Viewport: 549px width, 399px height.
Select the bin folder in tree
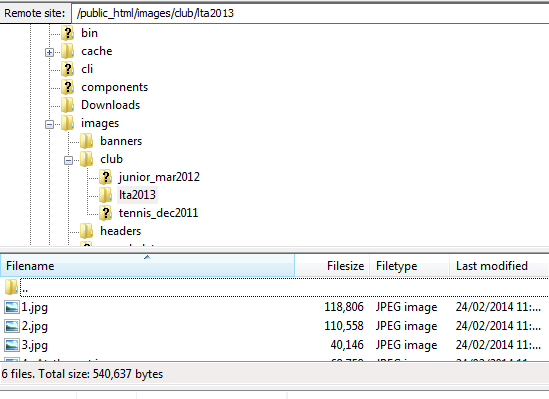pyautogui.click(x=89, y=33)
